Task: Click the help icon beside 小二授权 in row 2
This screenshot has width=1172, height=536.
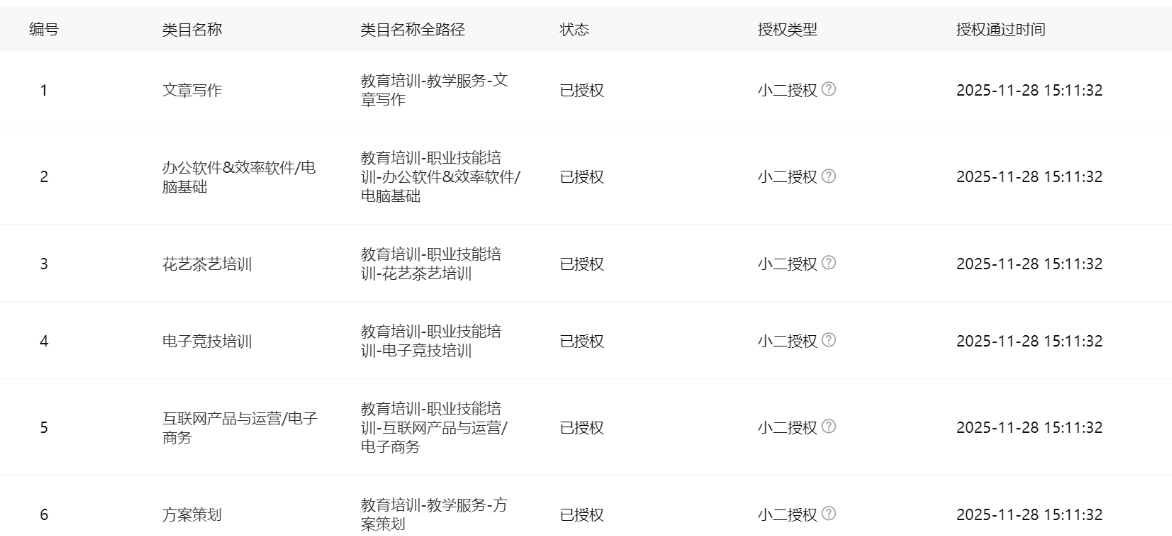Action: point(829,176)
